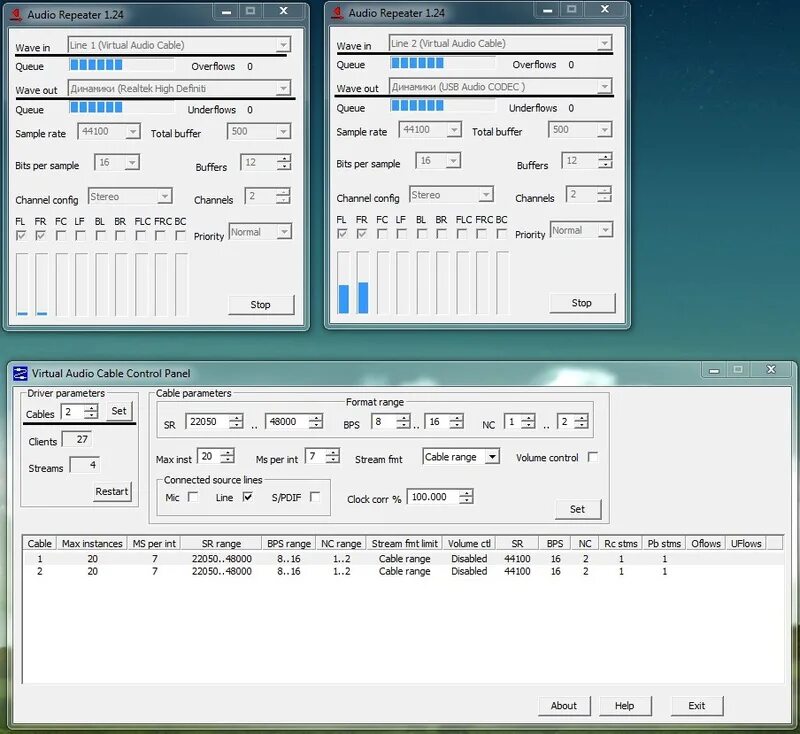The image size is (800, 734).
Task: Click Max instances column header
Action: tap(92, 543)
